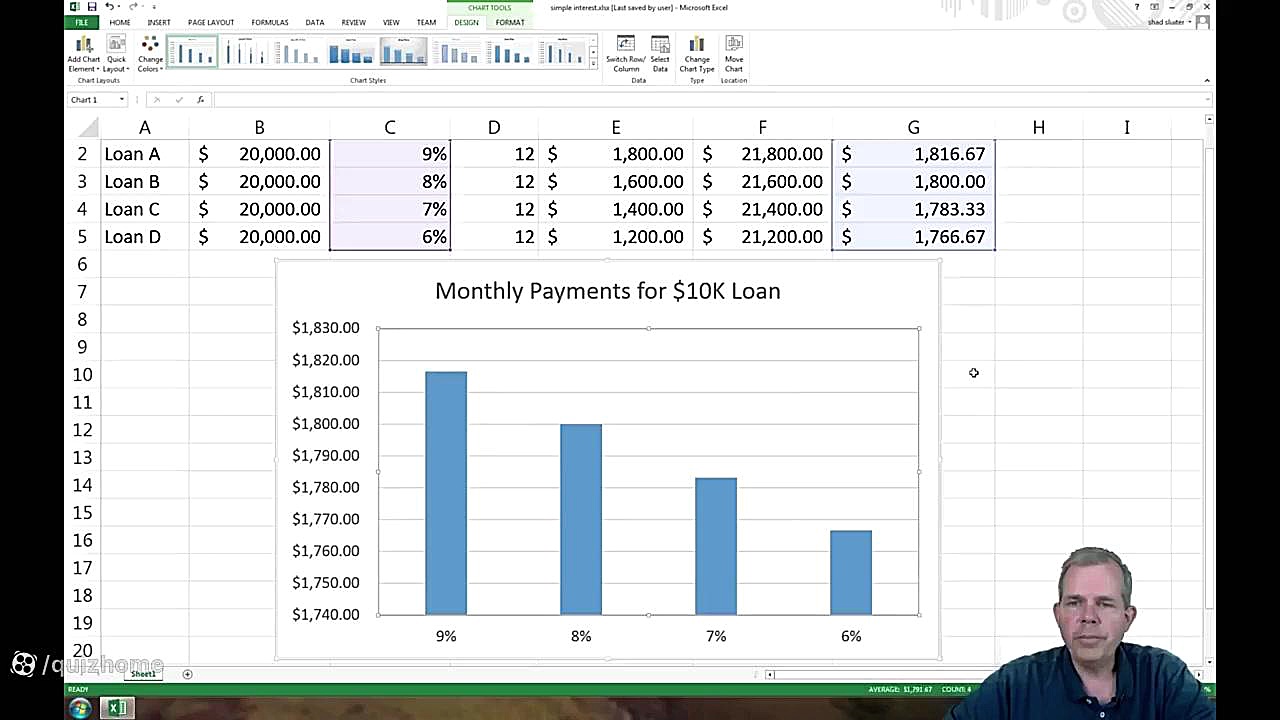Cancel the formula bar entry
Viewport: 1280px width, 720px height.
tap(157, 100)
